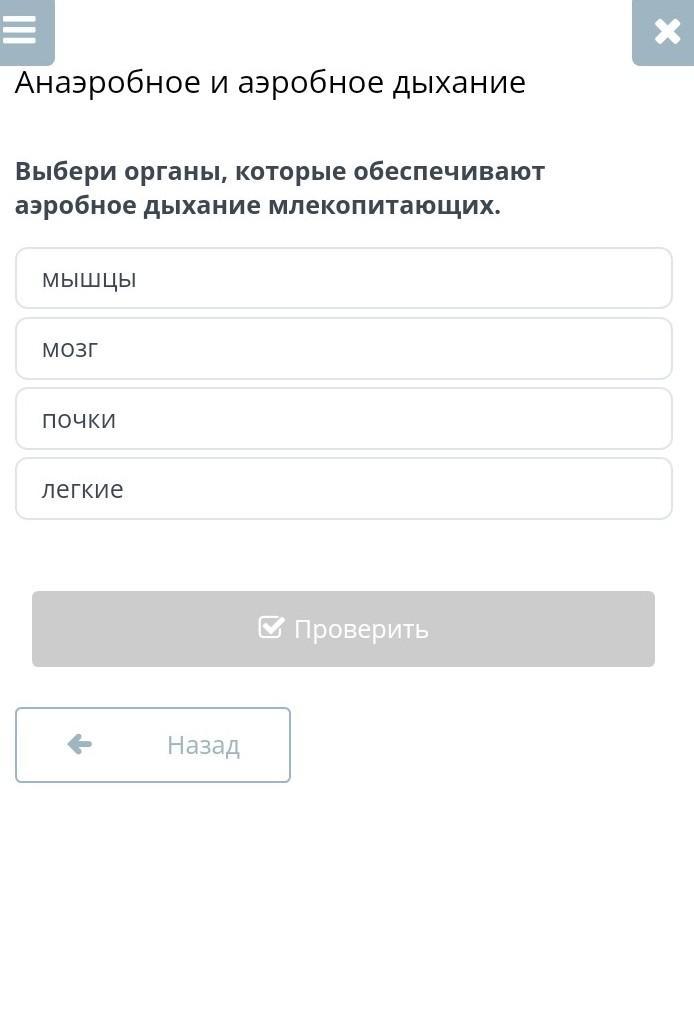Image resolution: width=694 pixels, height=1026 pixels.
Task: Click the word "органы" in the question
Action: pos(176,172)
